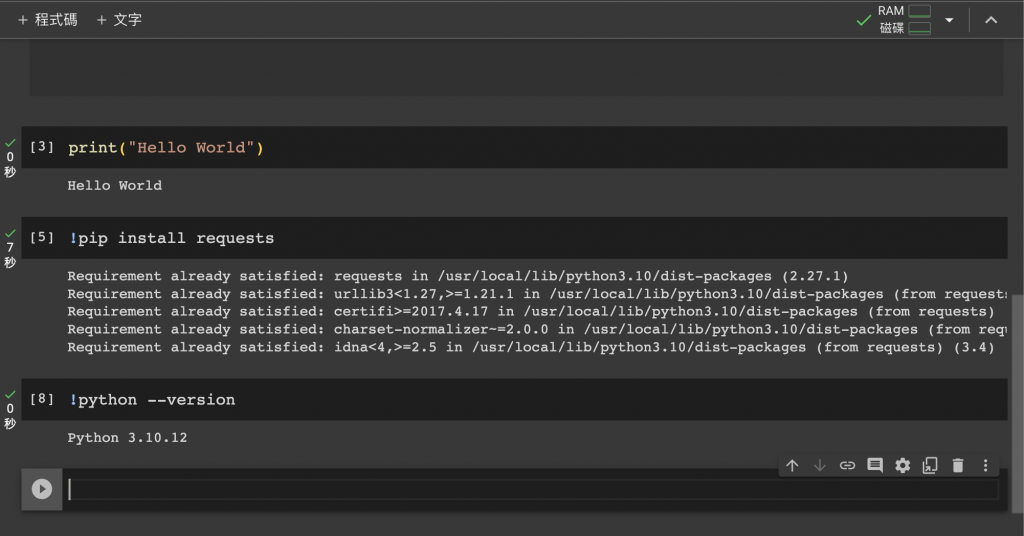Open the cell editor settings gear
This screenshot has width=1024, height=536.
[903, 465]
